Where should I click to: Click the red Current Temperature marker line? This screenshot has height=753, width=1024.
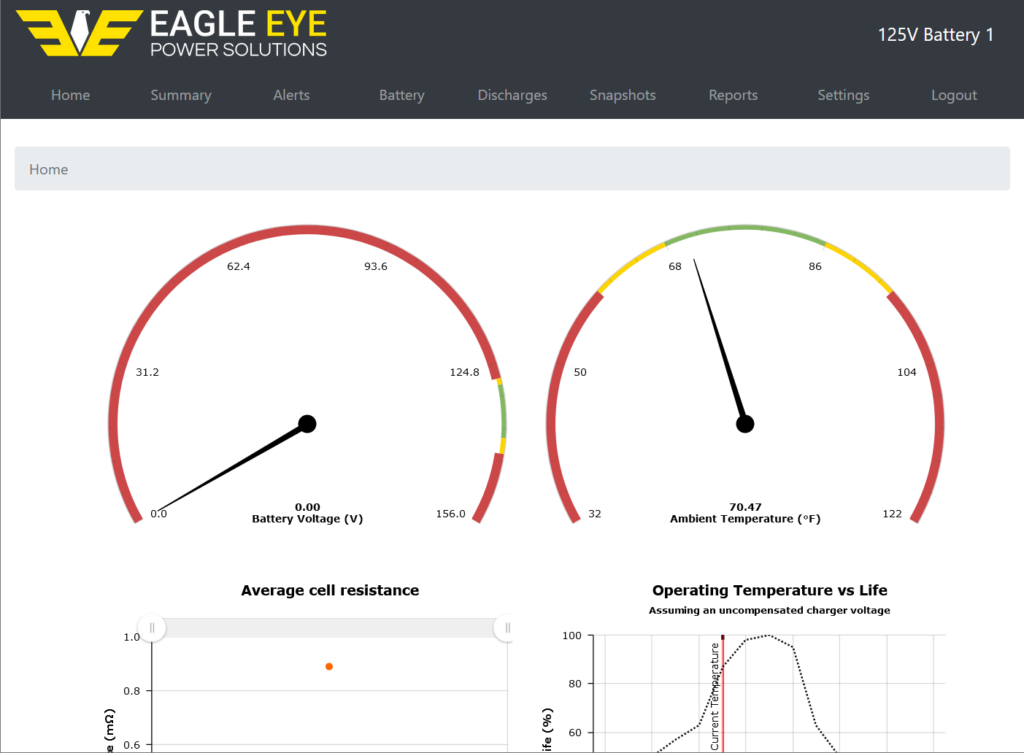pyautogui.click(x=723, y=694)
